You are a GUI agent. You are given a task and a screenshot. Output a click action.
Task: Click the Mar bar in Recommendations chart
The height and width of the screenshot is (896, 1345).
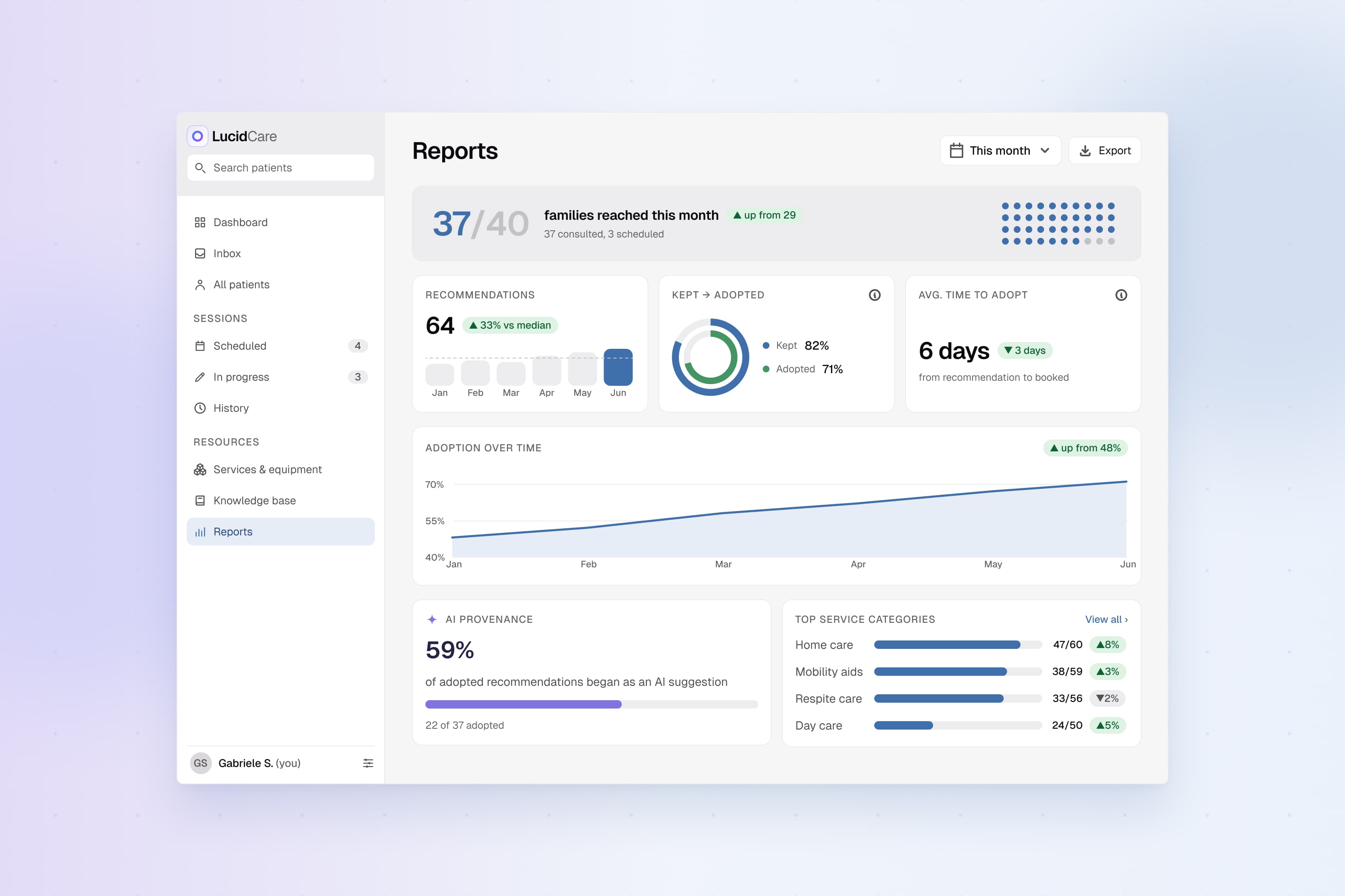point(512,374)
